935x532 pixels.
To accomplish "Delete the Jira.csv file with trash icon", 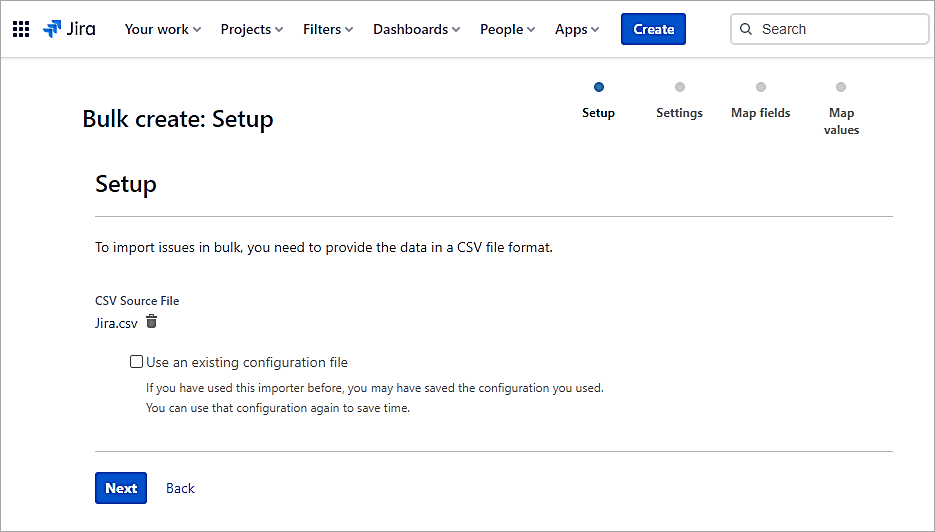I will coord(152,322).
